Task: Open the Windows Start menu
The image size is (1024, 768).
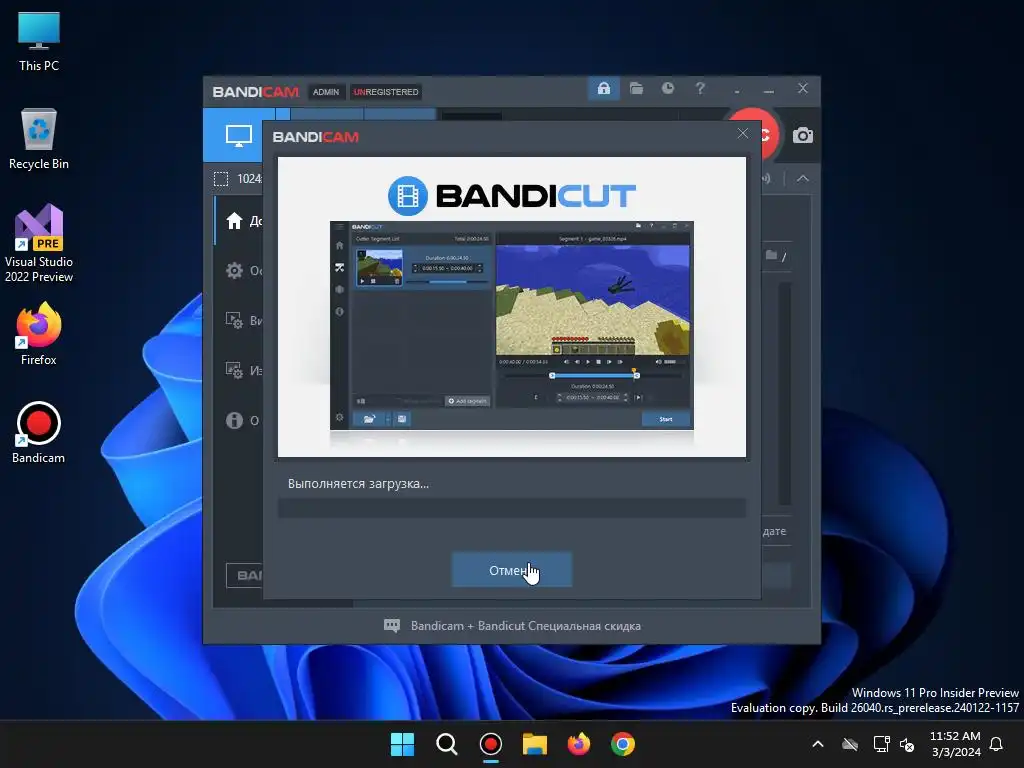Action: (402, 744)
